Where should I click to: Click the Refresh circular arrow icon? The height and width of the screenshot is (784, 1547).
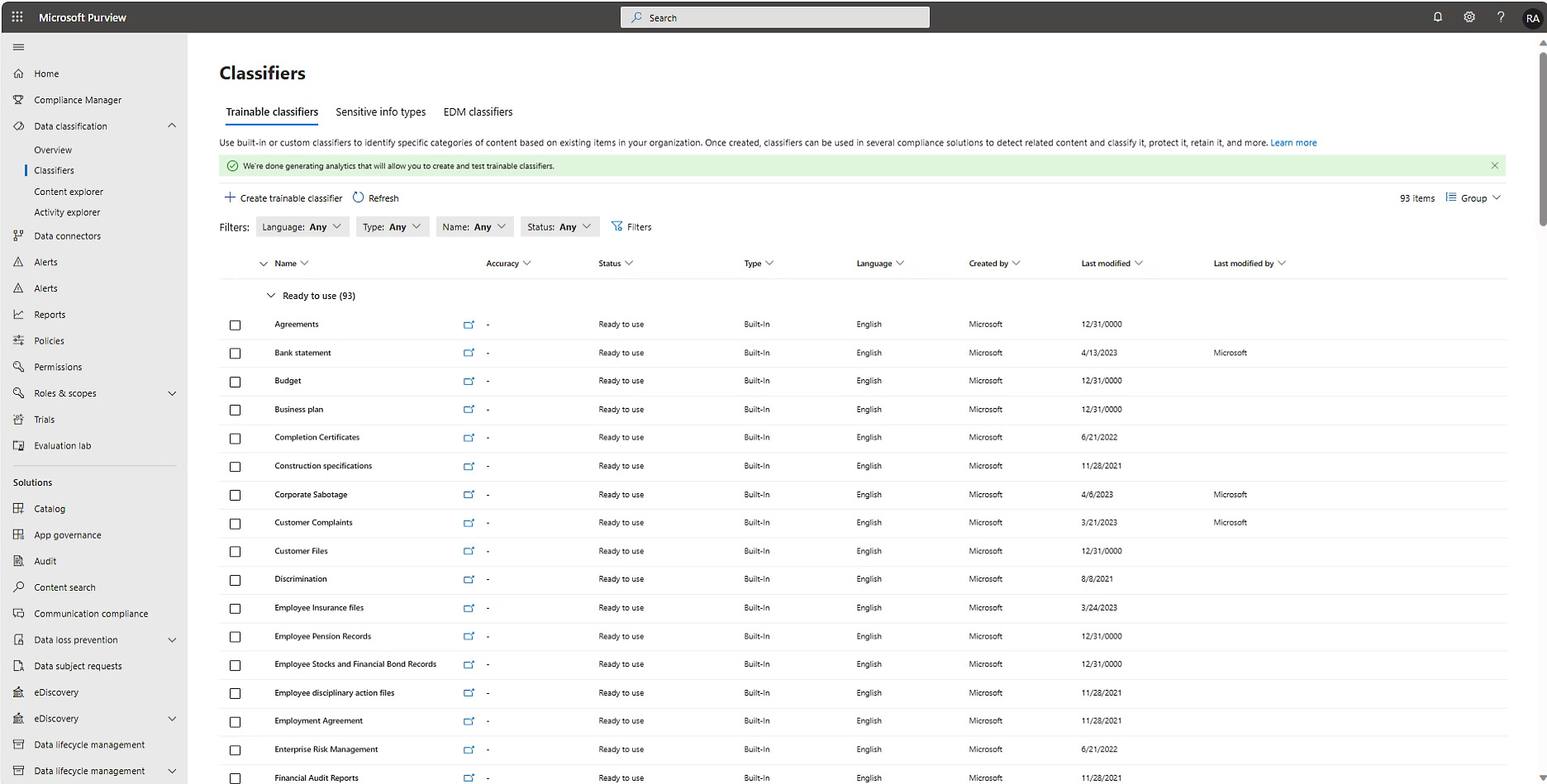click(358, 197)
